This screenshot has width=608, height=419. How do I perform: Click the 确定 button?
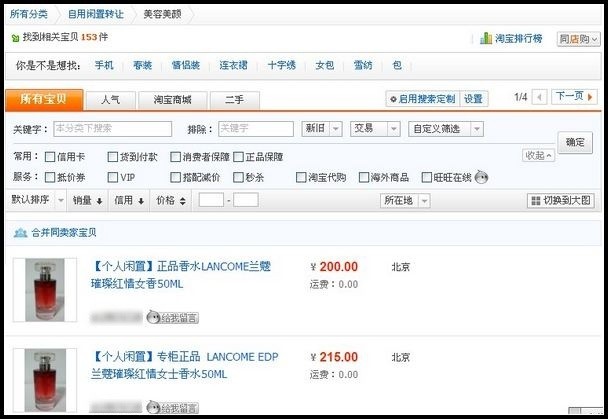click(575, 142)
